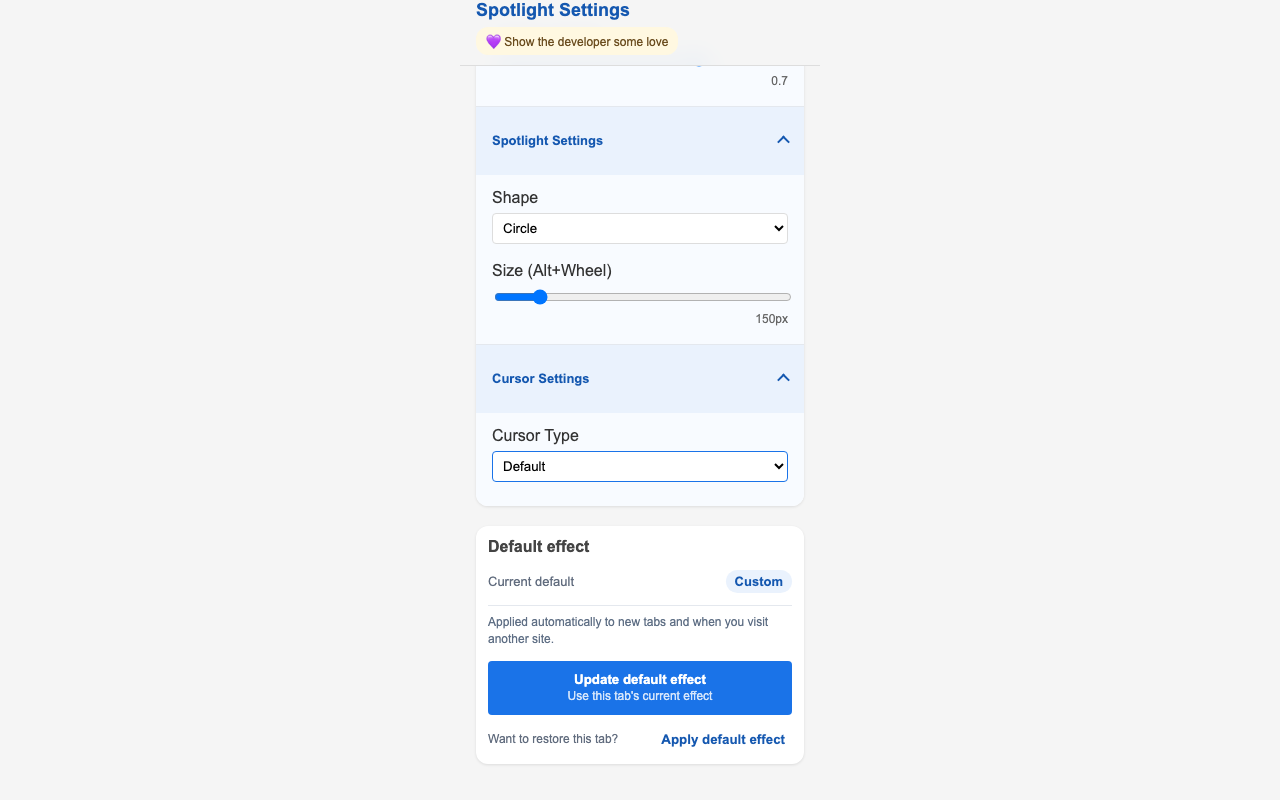Click the far right end of the Size slider track
Image resolution: width=1280 pixels, height=800 pixels.
pos(789,297)
